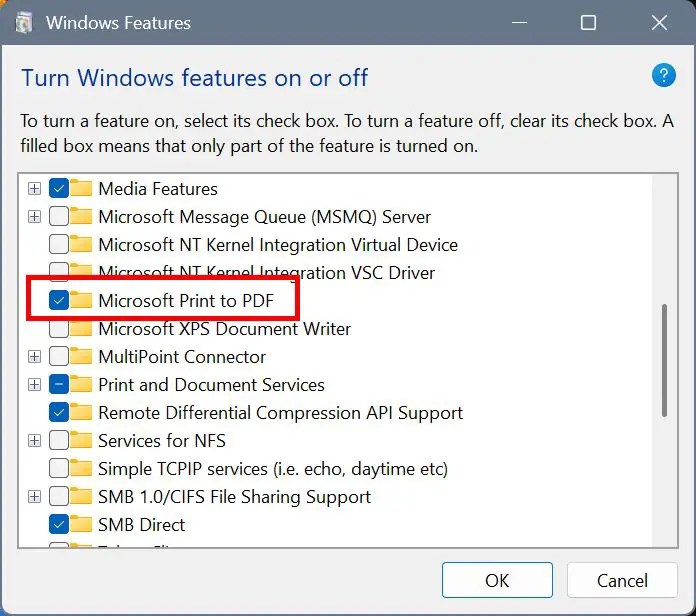Image resolution: width=696 pixels, height=616 pixels.
Task: Expand SMB 1.0/CIFS File Sharing Support
Action: point(34,497)
